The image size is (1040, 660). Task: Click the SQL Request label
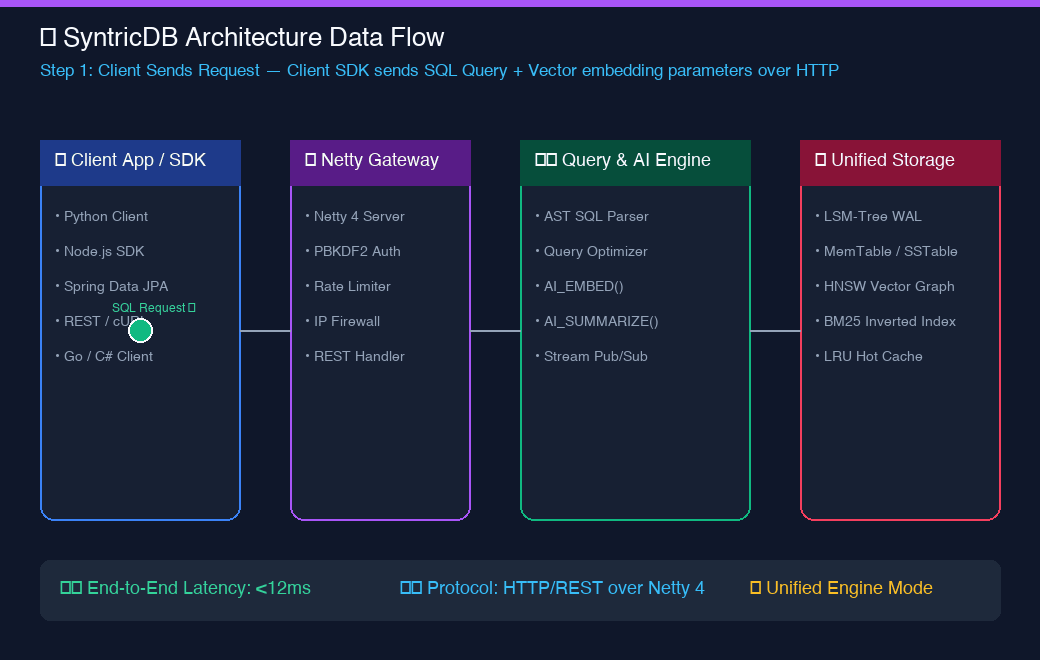coord(154,308)
